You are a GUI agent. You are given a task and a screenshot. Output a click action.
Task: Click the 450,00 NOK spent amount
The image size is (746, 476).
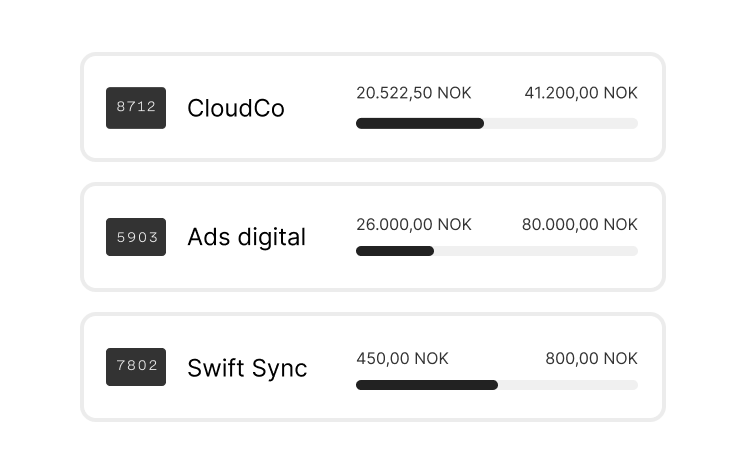(402, 358)
